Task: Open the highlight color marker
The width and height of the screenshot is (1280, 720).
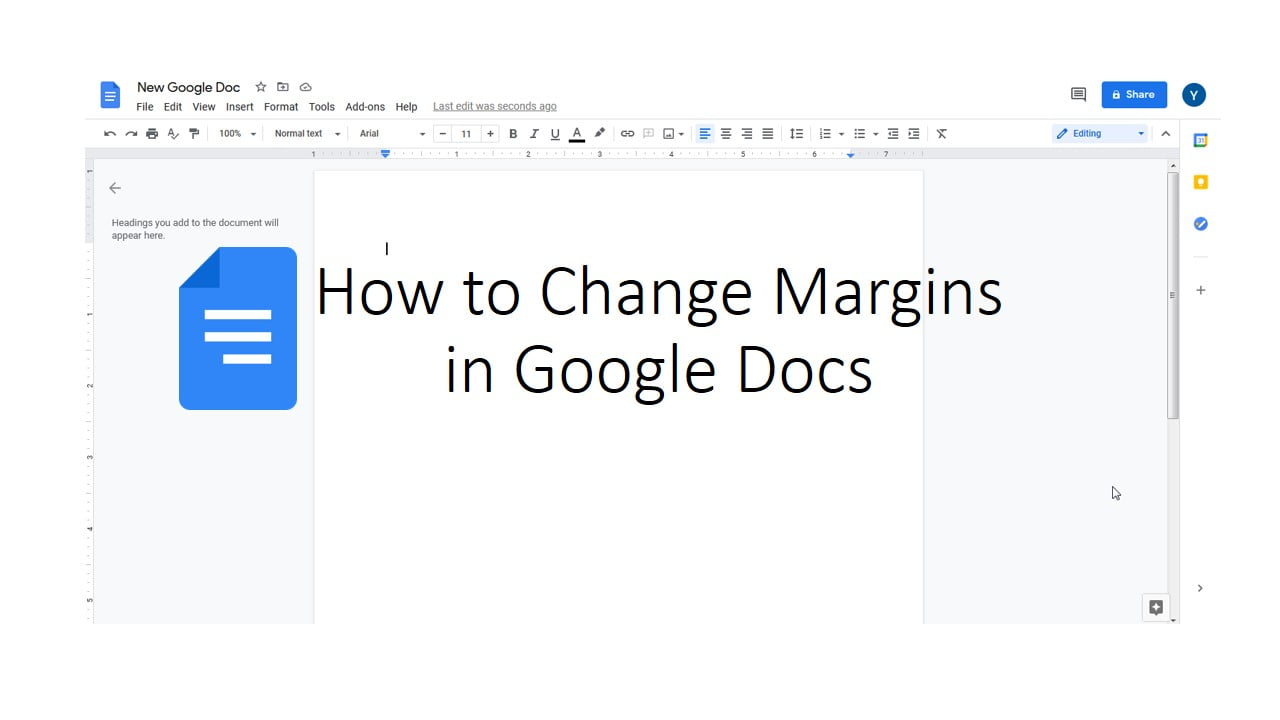Action: (599, 133)
